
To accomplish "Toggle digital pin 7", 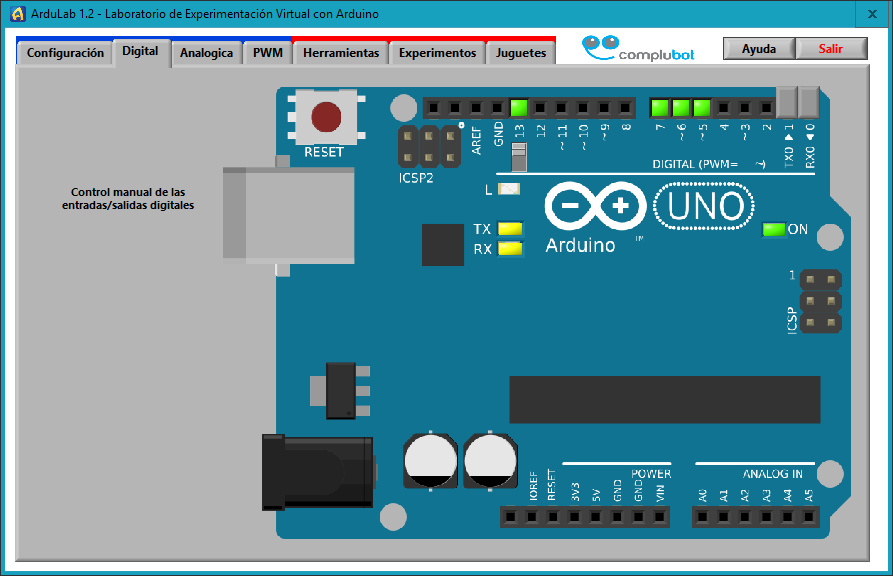I will [660, 107].
